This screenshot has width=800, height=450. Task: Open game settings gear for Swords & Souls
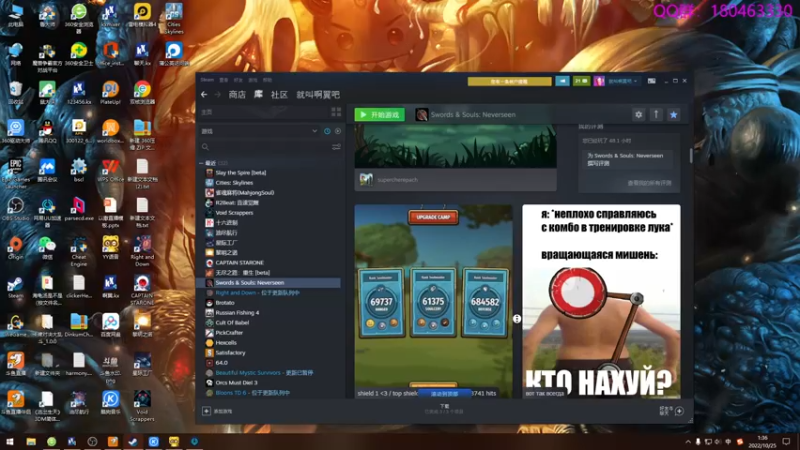[x=638, y=115]
